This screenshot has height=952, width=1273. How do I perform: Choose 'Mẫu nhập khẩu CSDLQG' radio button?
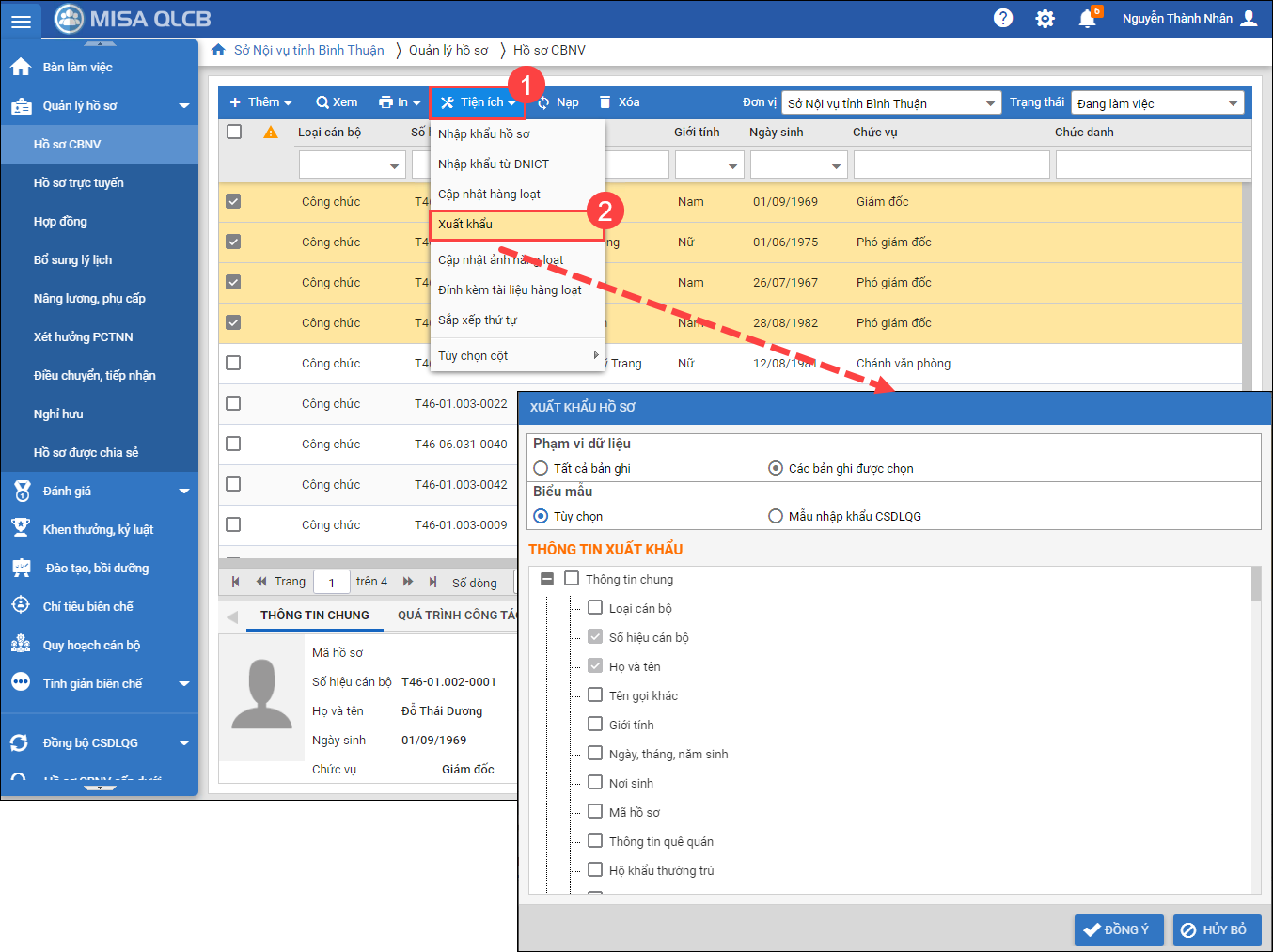point(776,516)
